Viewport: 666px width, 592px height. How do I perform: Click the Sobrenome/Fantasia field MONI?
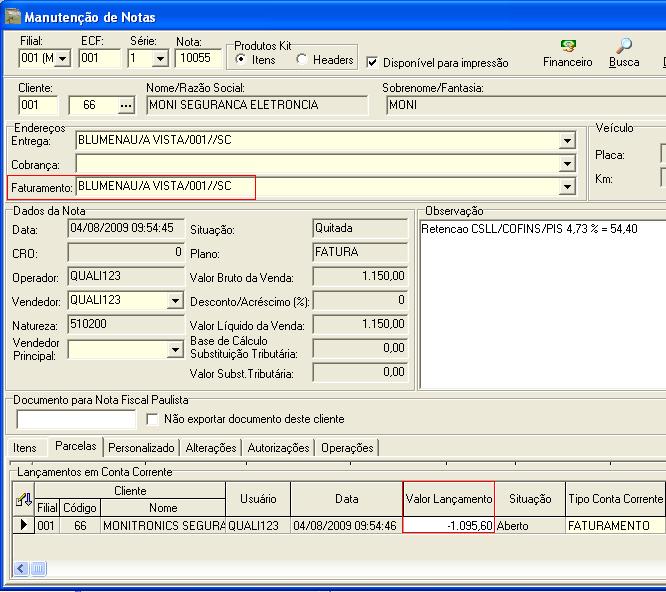pos(526,105)
